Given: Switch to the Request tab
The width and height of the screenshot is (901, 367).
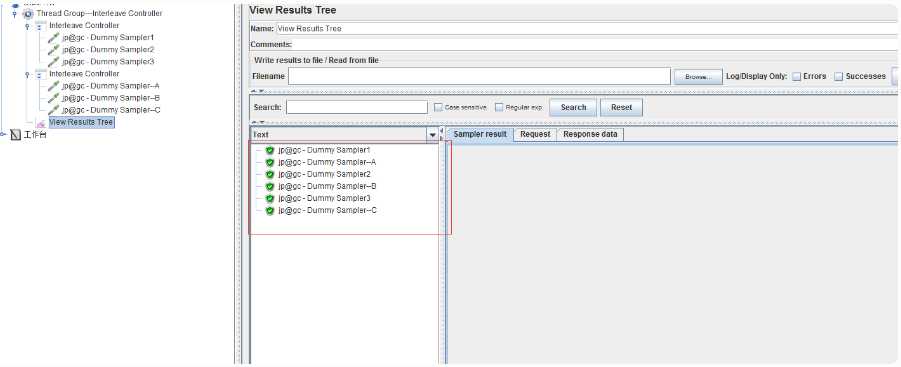Looking at the screenshot, I should click(x=535, y=134).
